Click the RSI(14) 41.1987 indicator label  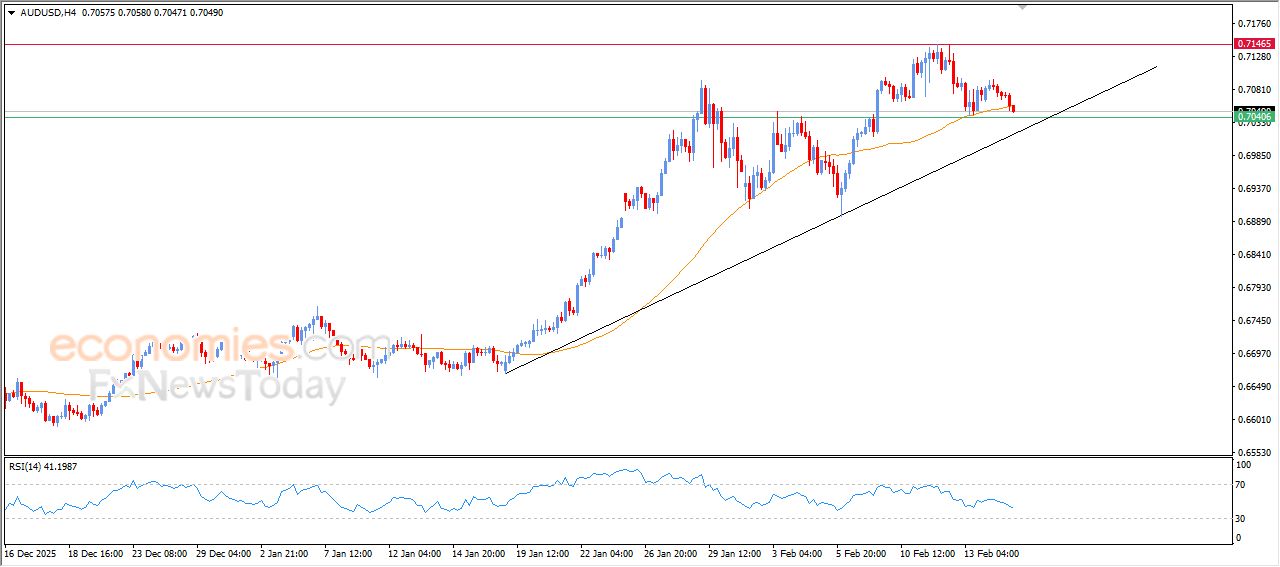click(58, 466)
